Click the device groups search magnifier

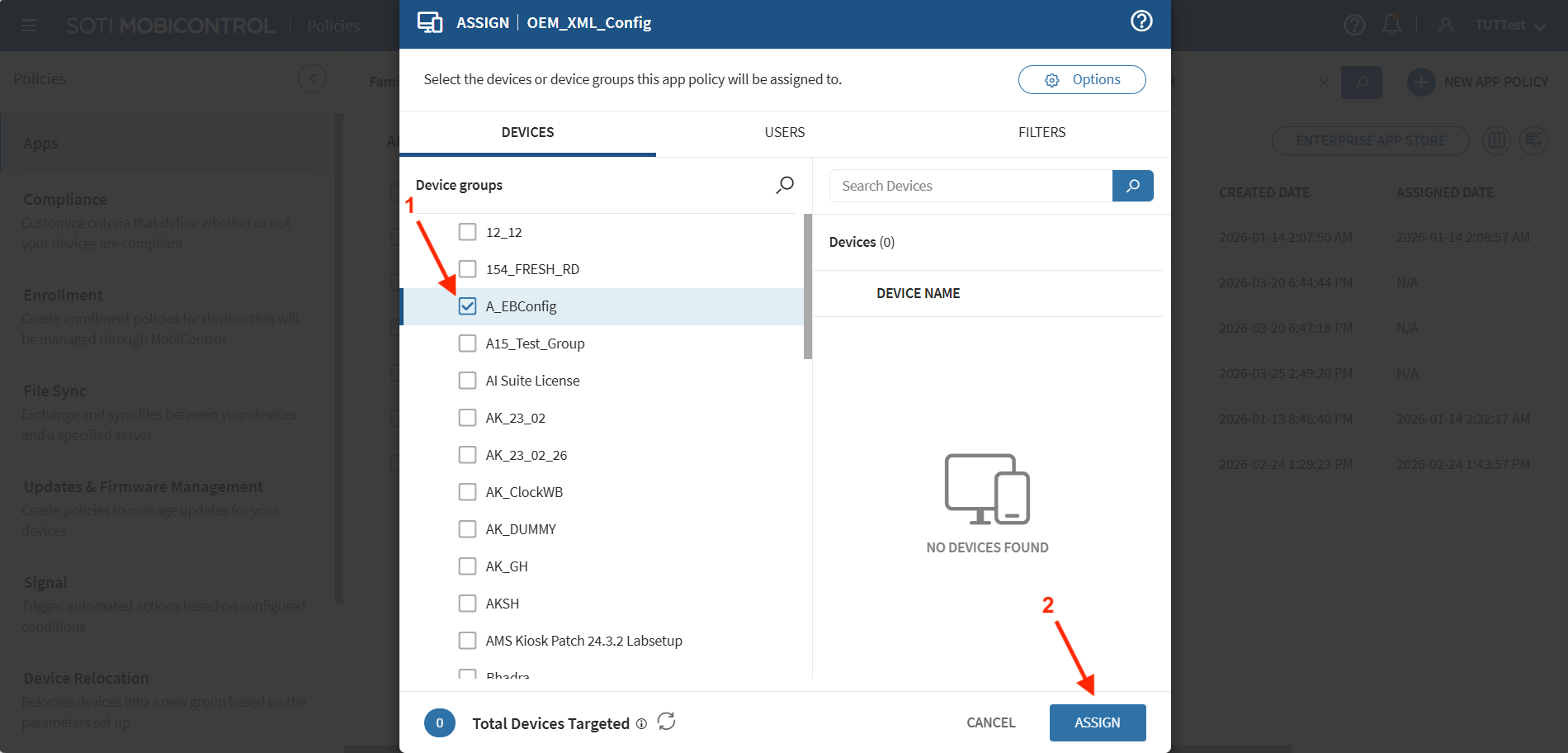[x=784, y=185]
